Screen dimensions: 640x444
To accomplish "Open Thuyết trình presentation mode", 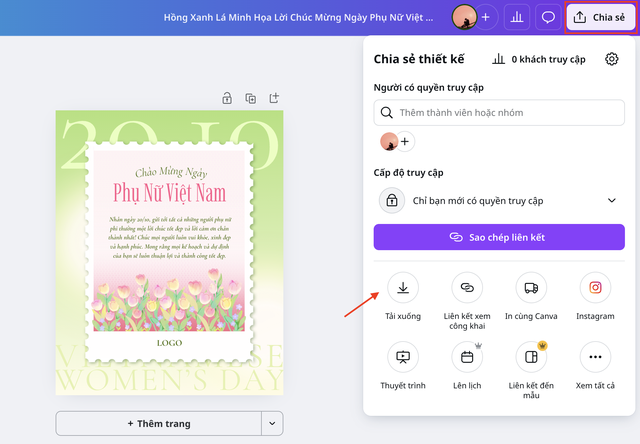I will 402,357.
